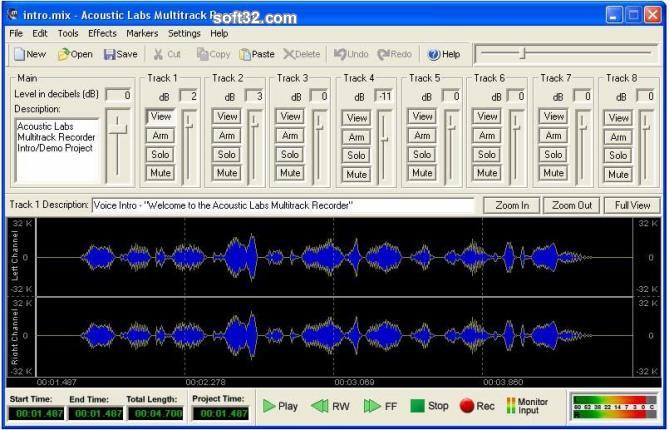Image resolution: width=669 pixels, height=430 pixels.
Task: Toggle Monitor Input
Action: [x=527, y=406]
